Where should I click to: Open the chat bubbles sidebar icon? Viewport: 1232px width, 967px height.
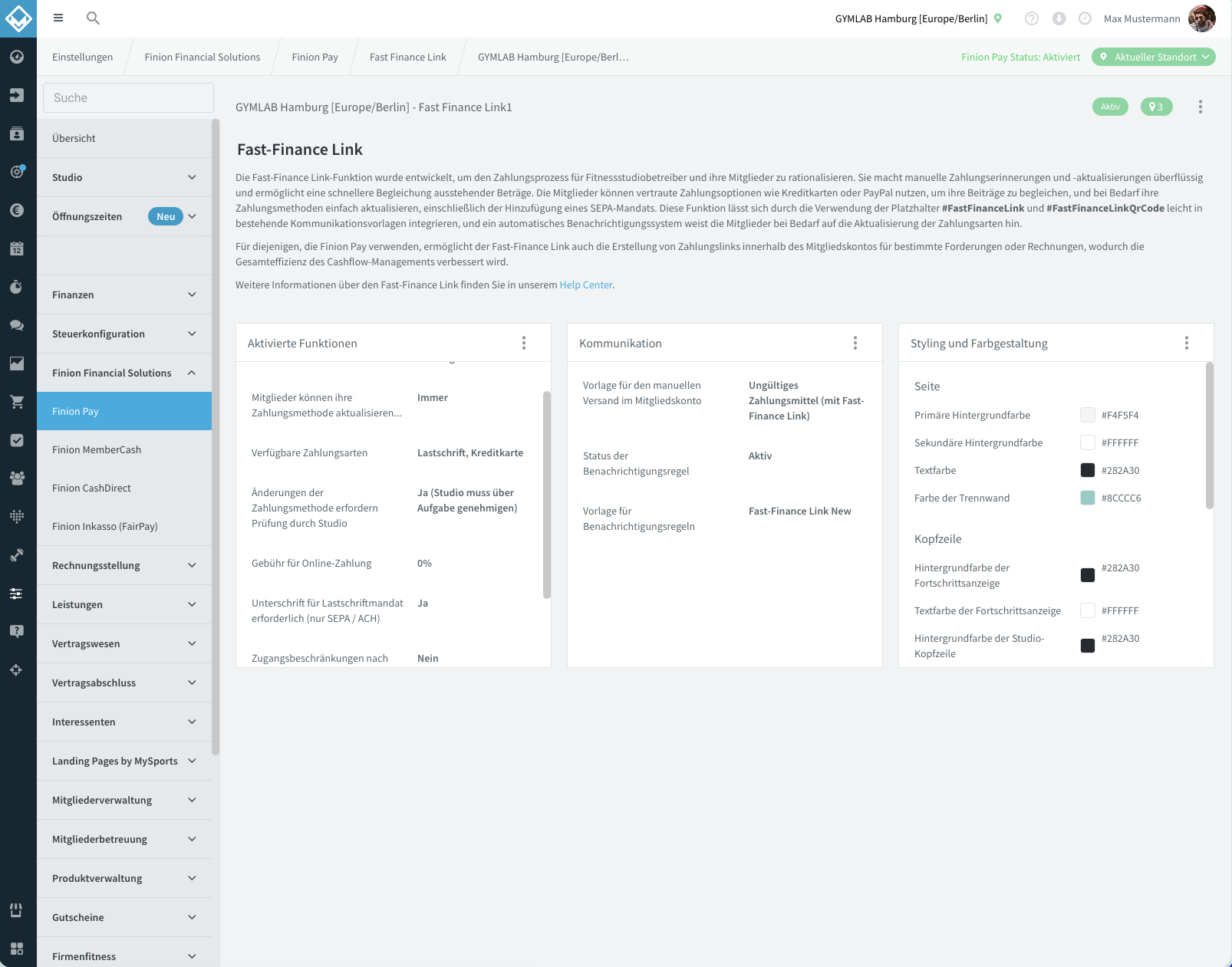pos(17,325)
